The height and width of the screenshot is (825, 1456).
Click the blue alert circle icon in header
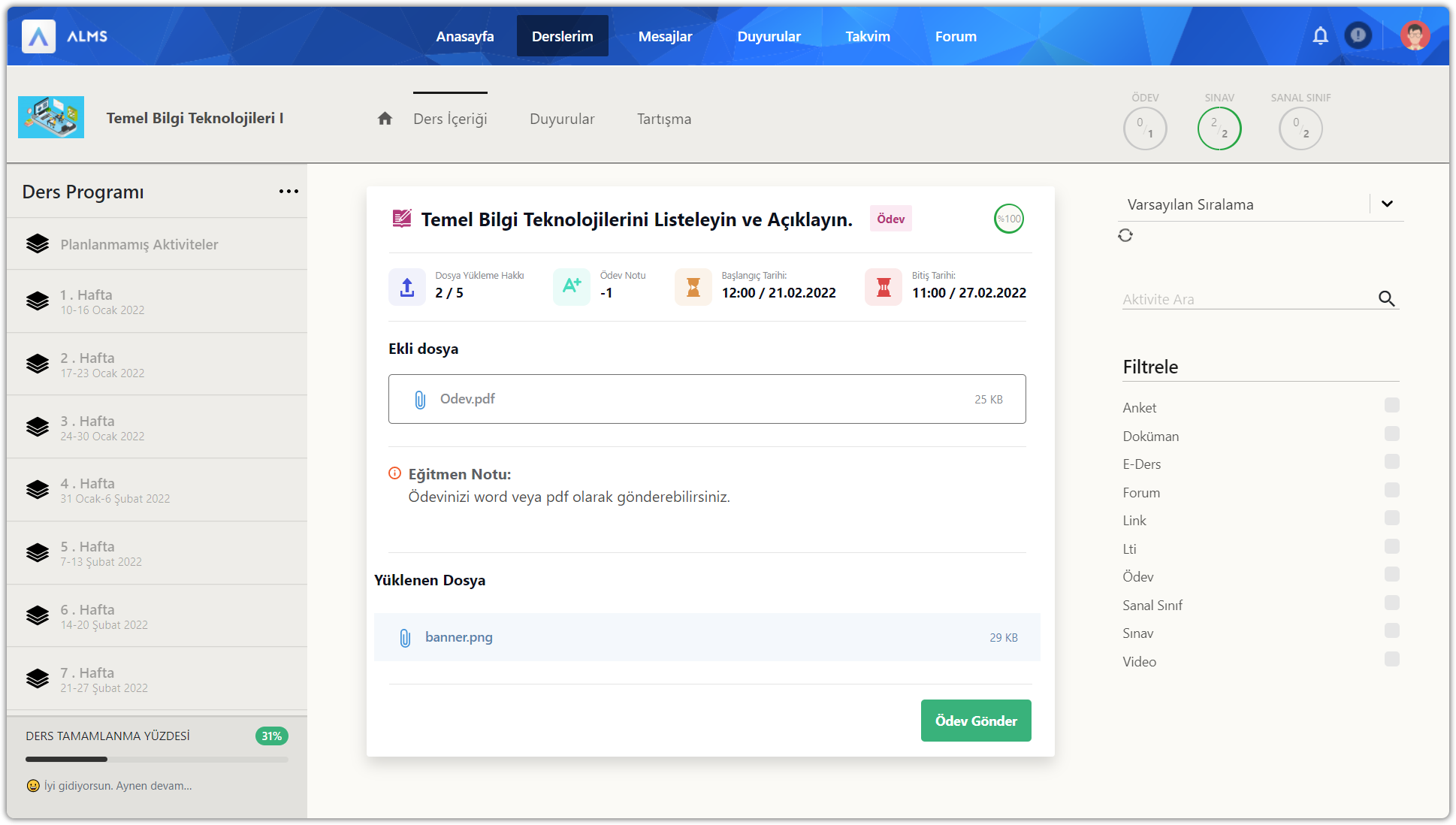1358,35
